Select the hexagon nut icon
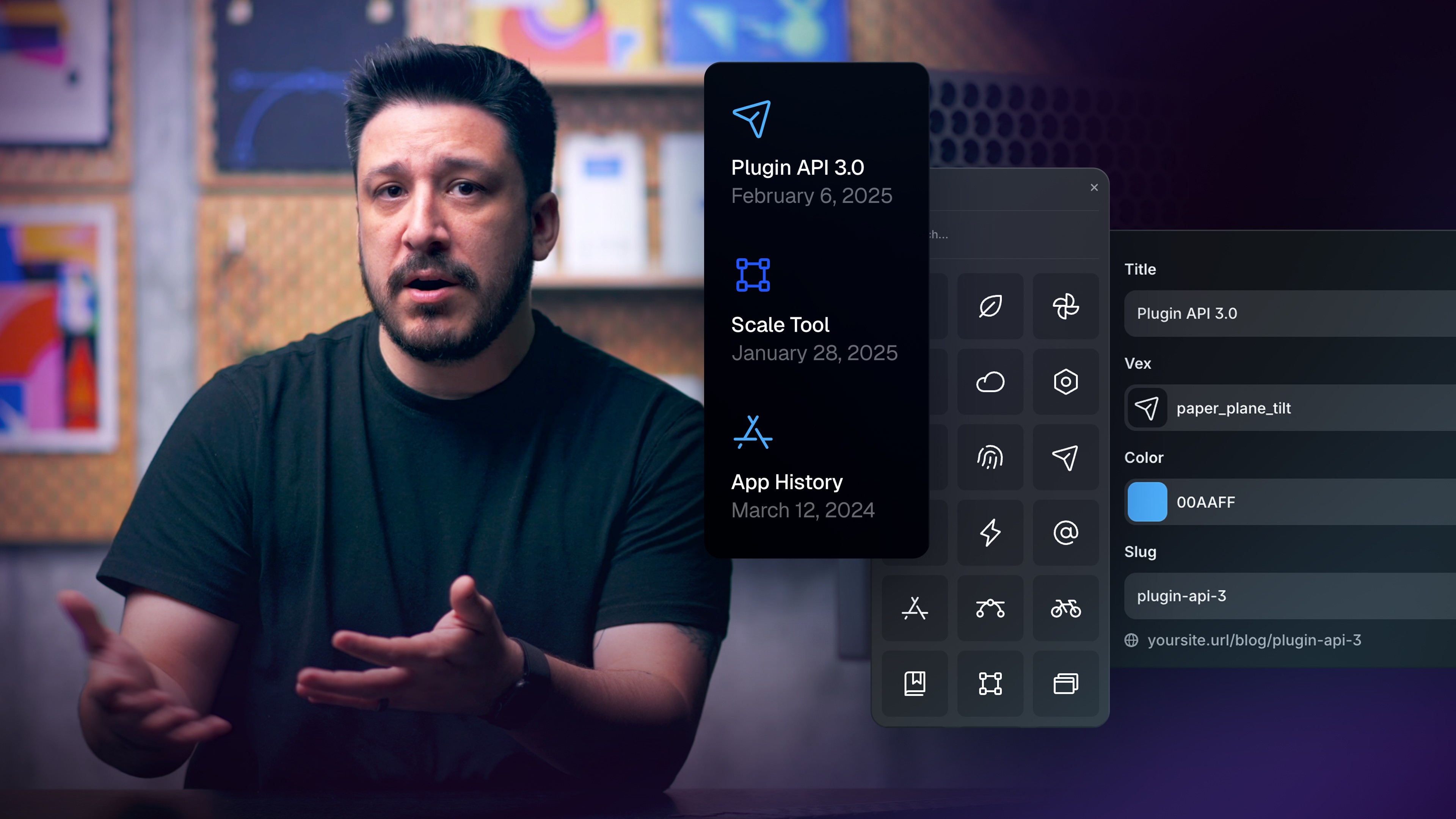Viewport: 1456px width, 819px height. click(x=1065, y=381)
